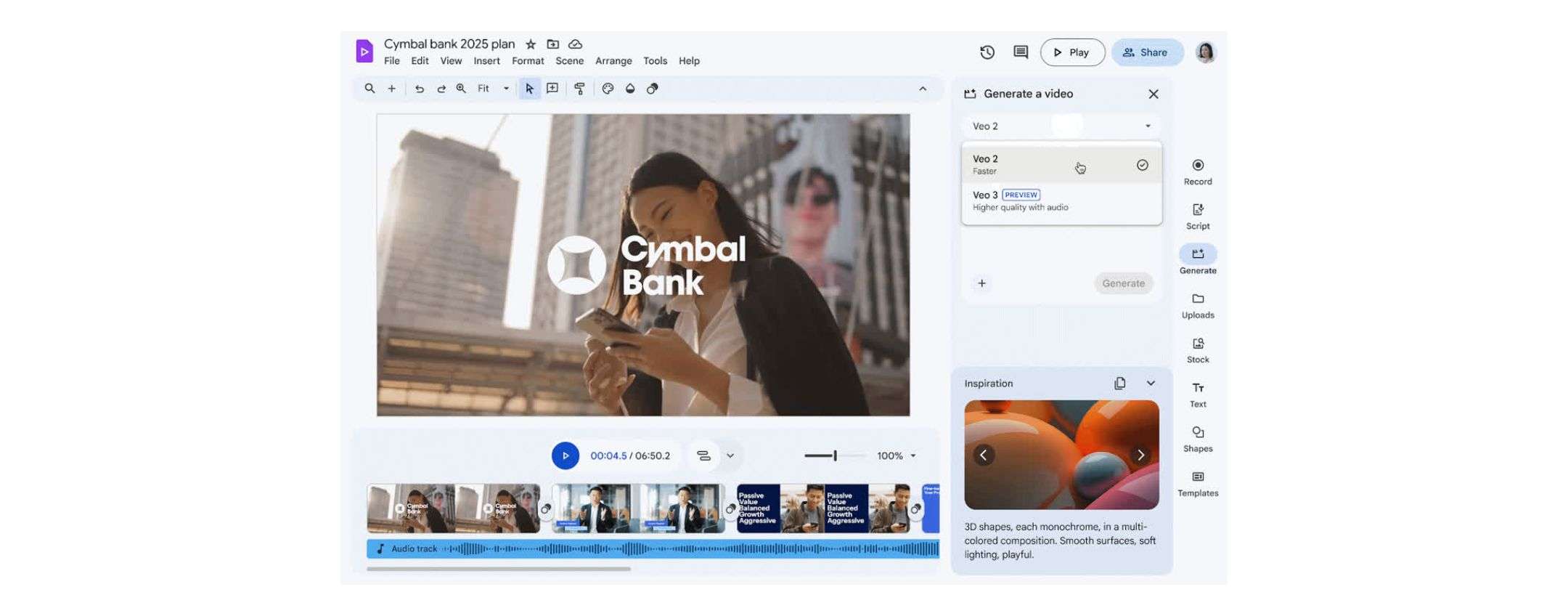Play the timeline with the blue button
Viewport: 1568px width, 616px height.
[565, 456]
